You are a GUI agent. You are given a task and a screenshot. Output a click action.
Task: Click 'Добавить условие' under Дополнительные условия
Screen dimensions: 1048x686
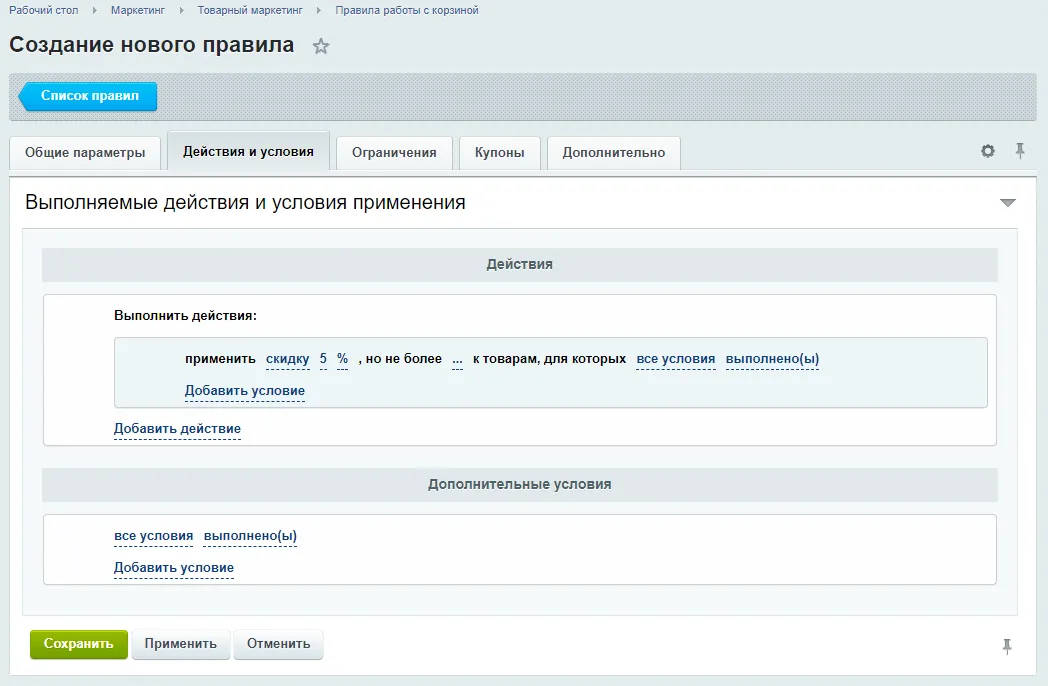pos(173,568)
